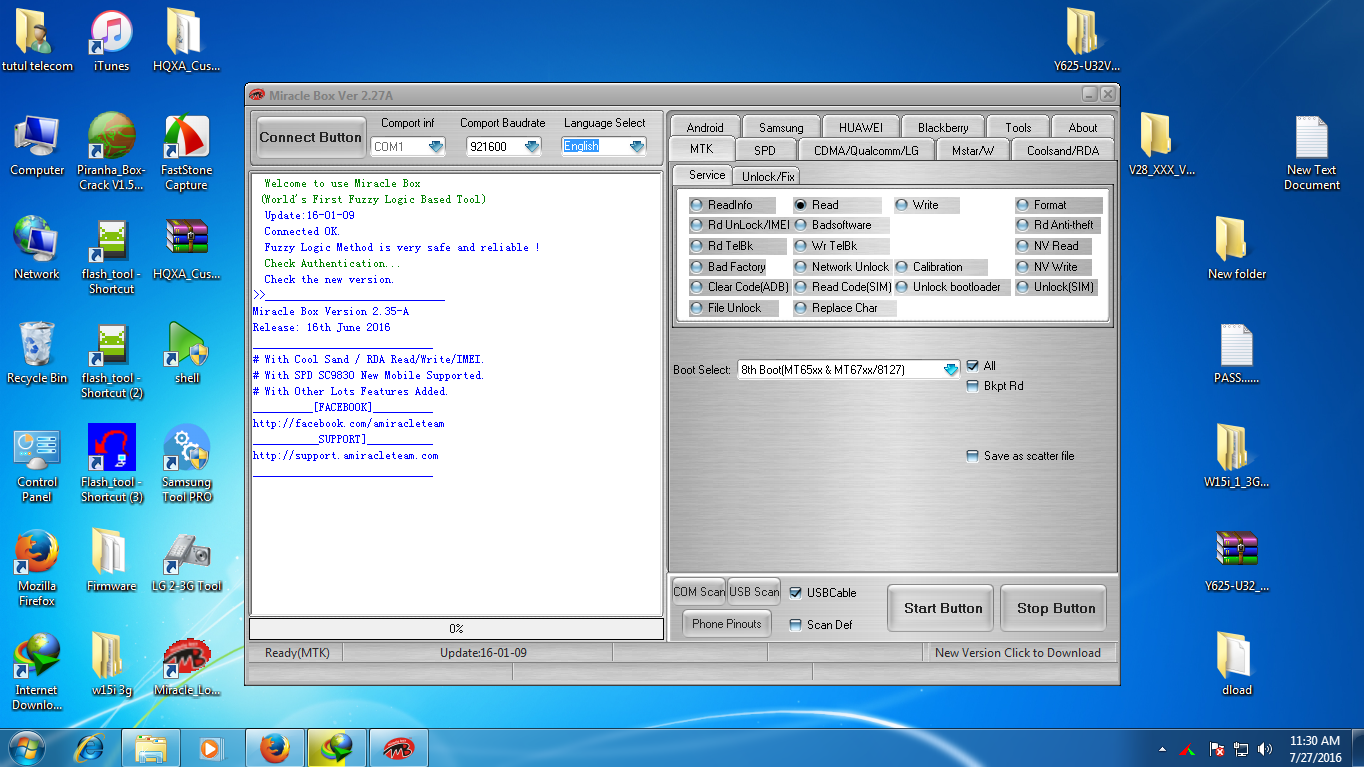This screenshot has width=1364, height=767.
Task: Open the Miracle Box taskbar button
Action: click(399, 747)
